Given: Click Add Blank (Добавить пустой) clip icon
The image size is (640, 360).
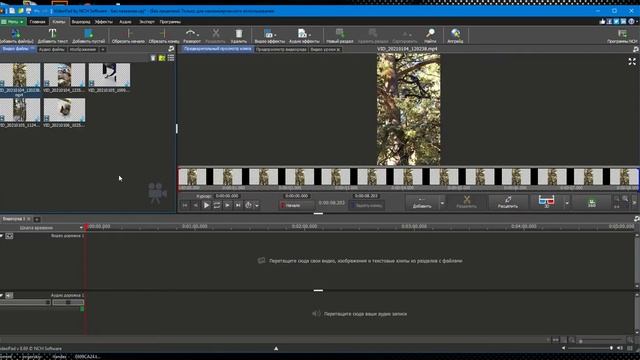Looking at the screenshot, I should pos(89,33).
